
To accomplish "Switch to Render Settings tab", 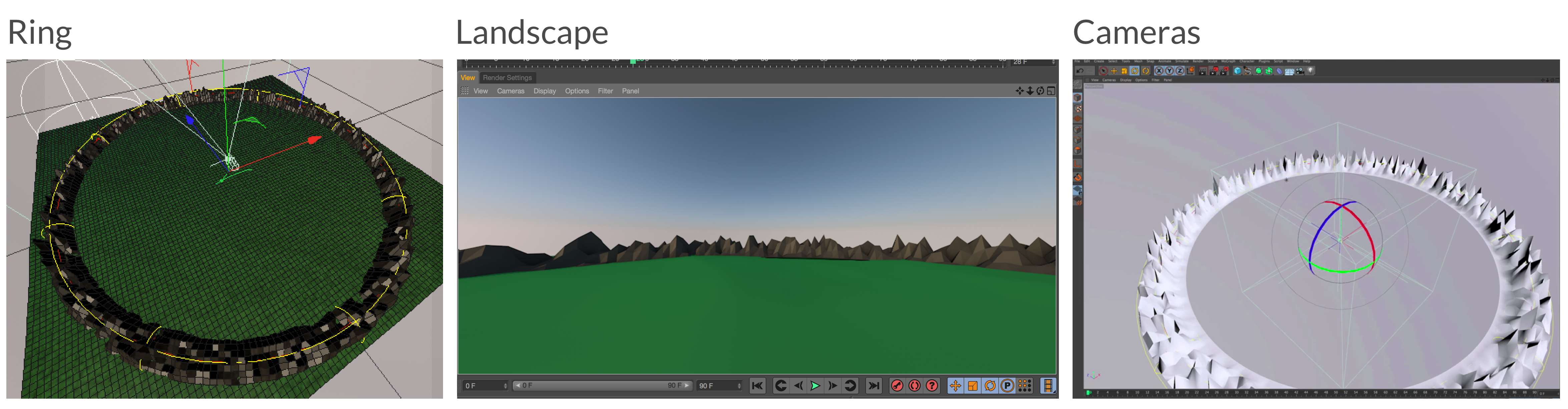I will coord(507,77).
